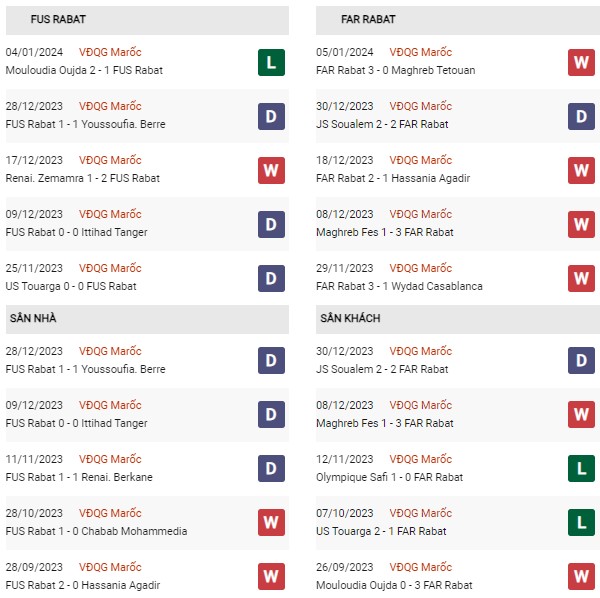Click W badge for Renai. Zemamra 1-2 FUS Rabat
Viewport: 600px width, 598px height.
tap(272, 170)
